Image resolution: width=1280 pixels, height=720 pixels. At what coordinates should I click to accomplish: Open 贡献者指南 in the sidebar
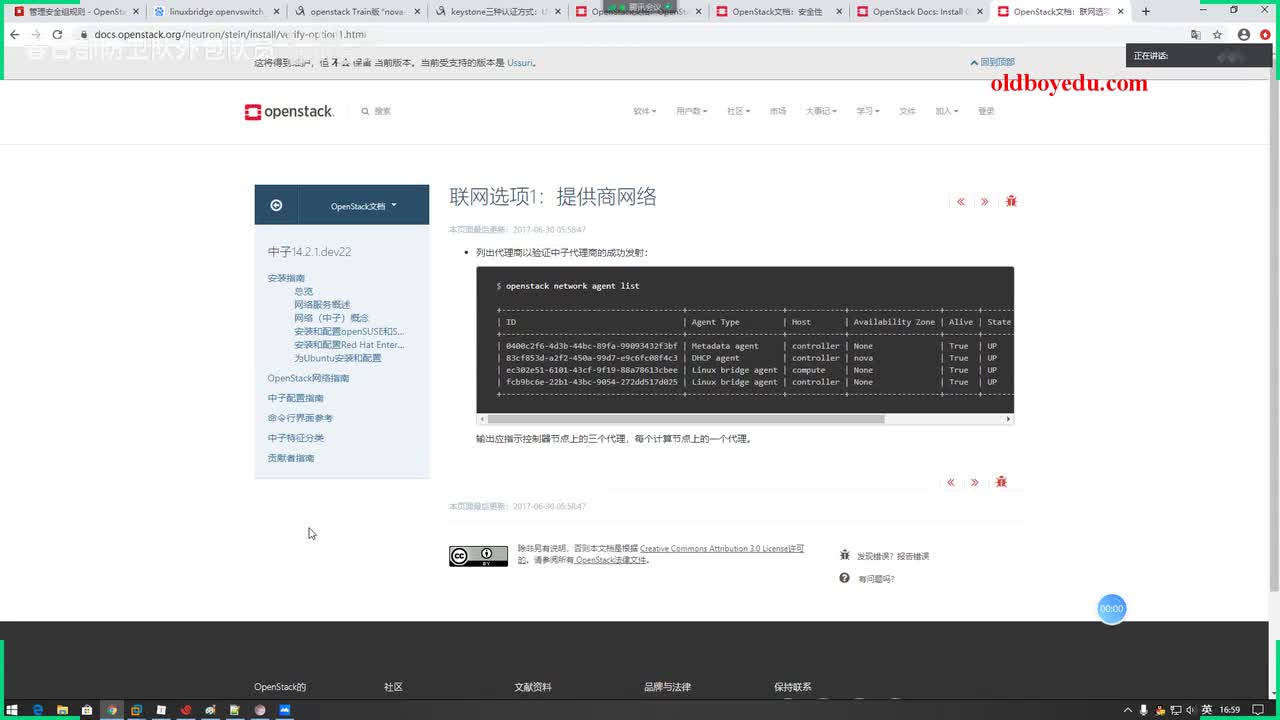click(291, 458)
